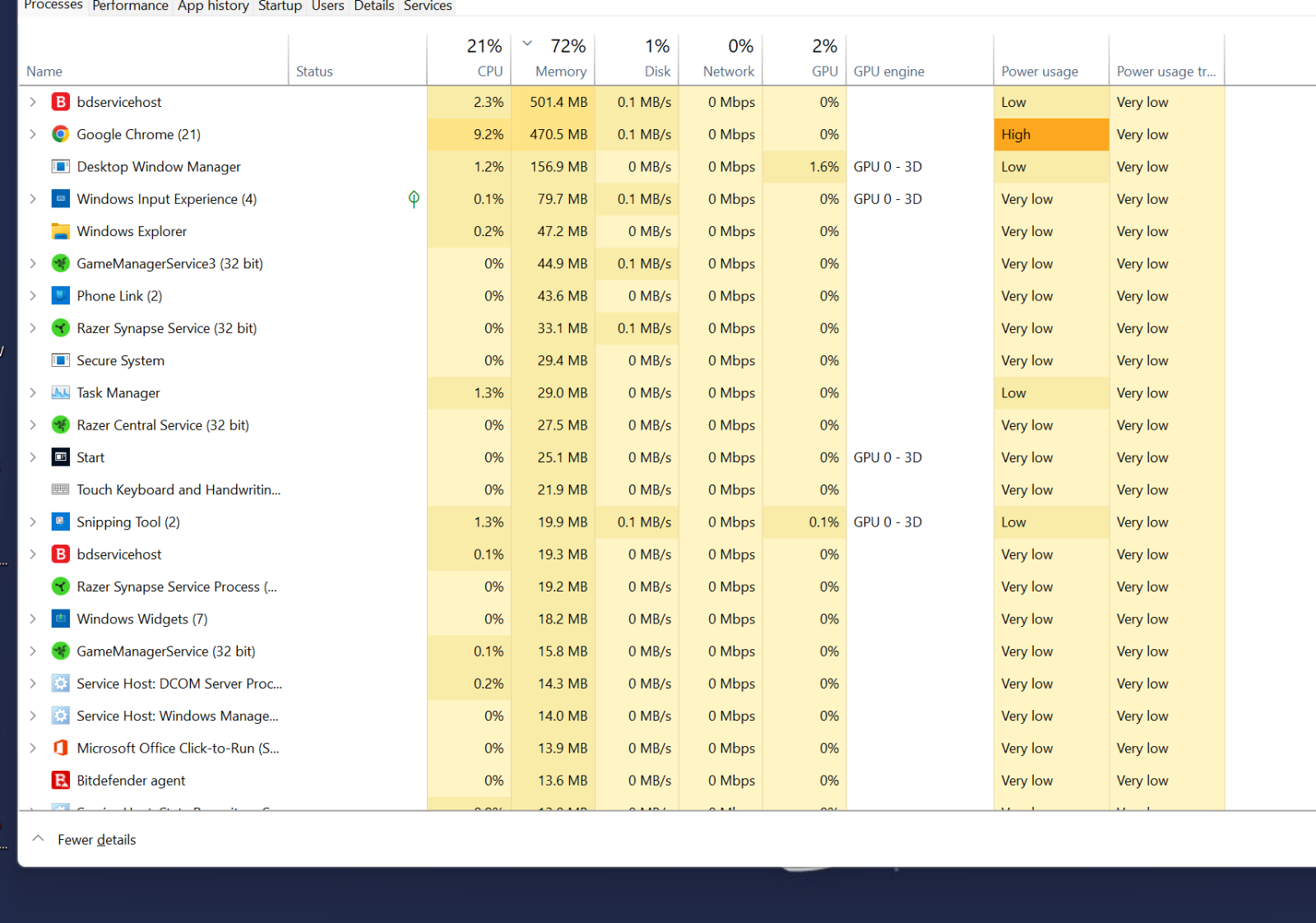Image resolution: width=1316 pixels, height=923 pixels.
Task: Expand Windows Input Experience (4) group
Action: click(33, 199)
